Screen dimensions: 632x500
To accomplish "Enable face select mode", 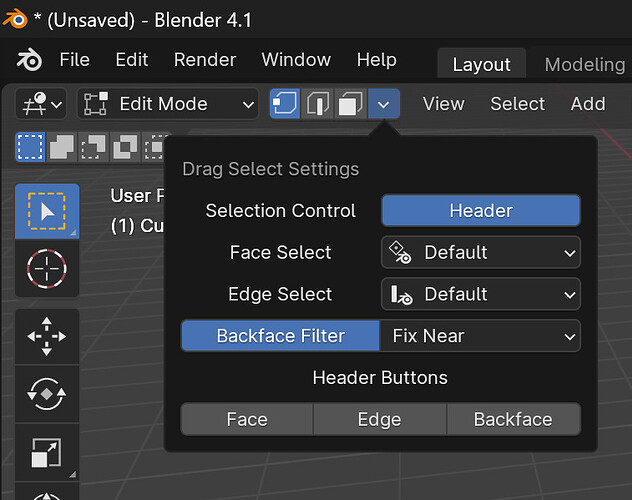I will tap(350, 104).
